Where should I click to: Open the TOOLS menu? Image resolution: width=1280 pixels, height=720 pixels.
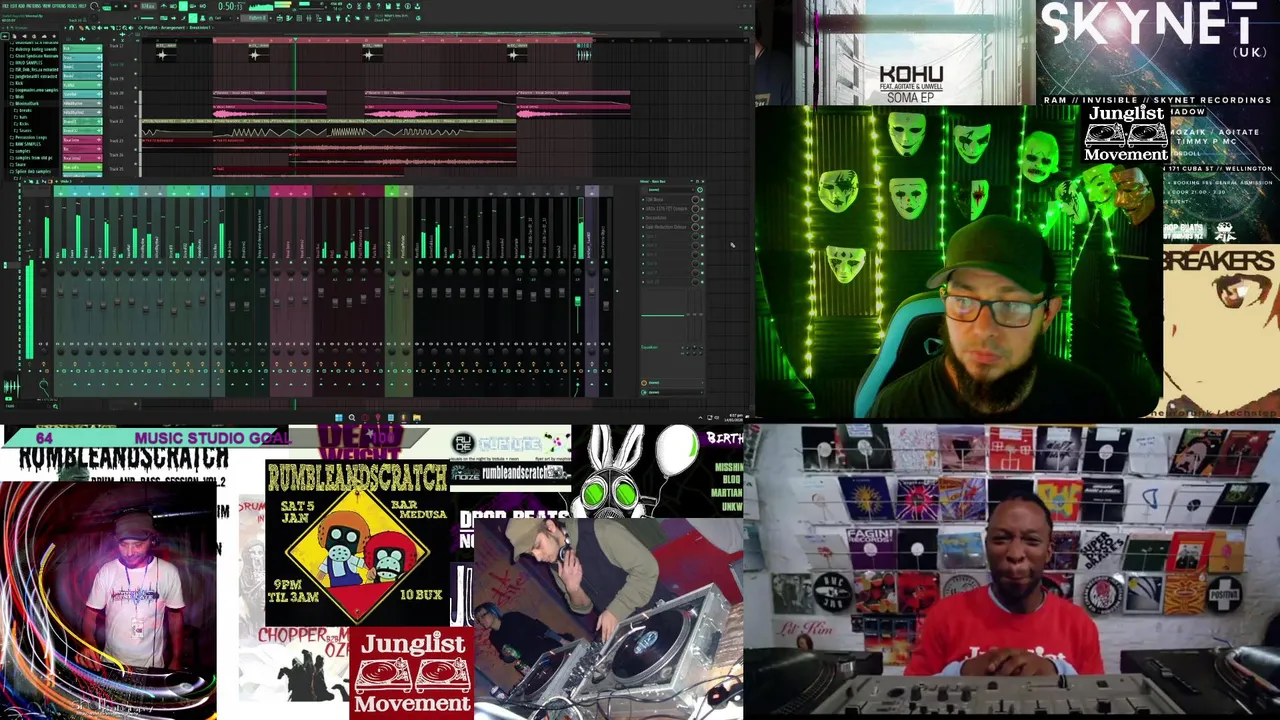pos(71,6)
